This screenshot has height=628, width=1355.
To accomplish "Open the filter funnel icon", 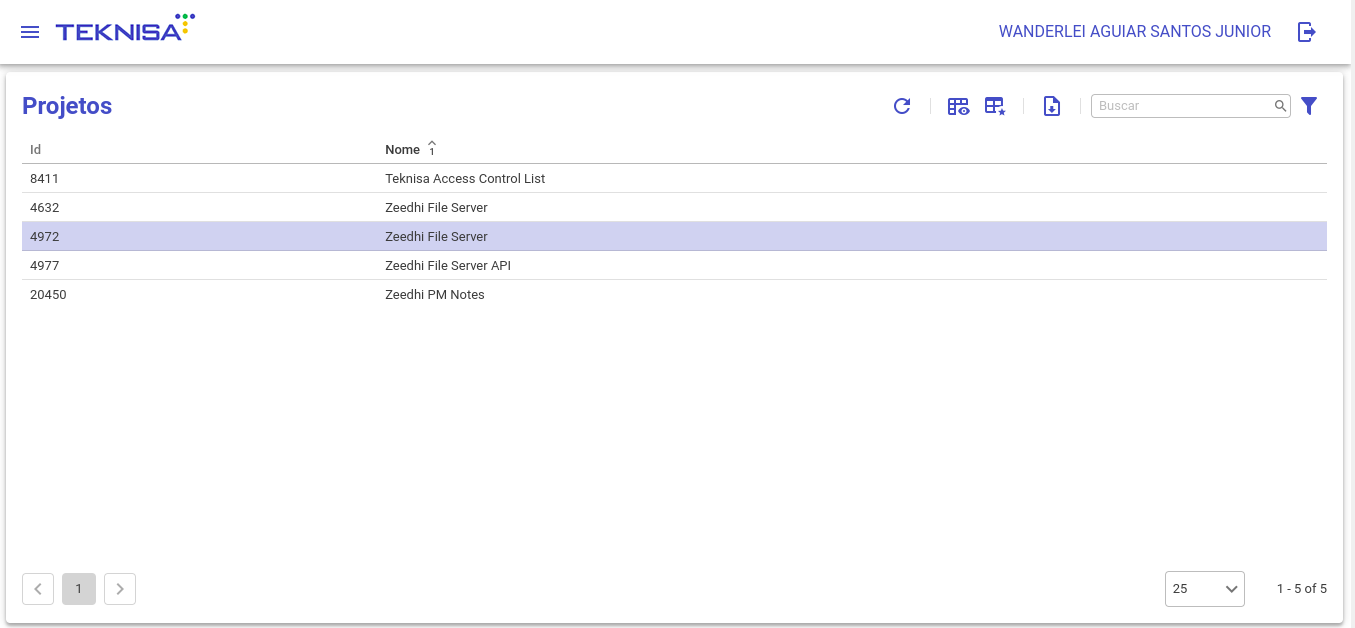I will point(1309,106).
